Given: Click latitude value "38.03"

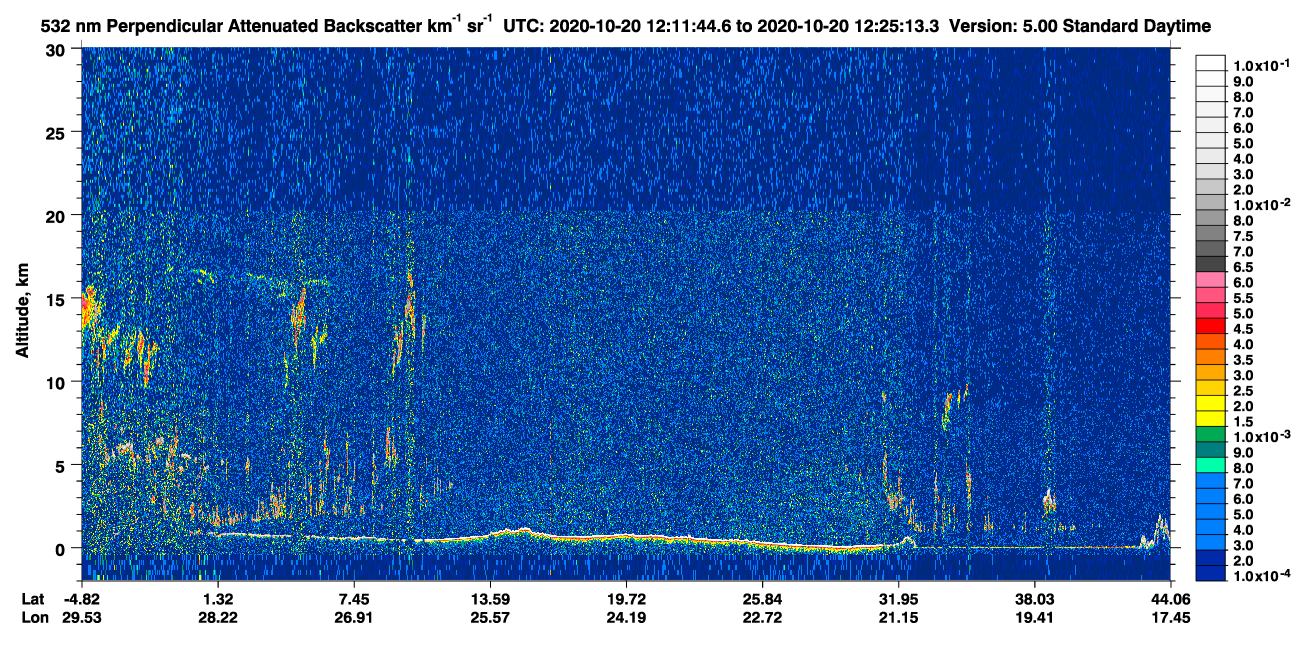Looking at the screenshot, I should [x=1035, y=599].
